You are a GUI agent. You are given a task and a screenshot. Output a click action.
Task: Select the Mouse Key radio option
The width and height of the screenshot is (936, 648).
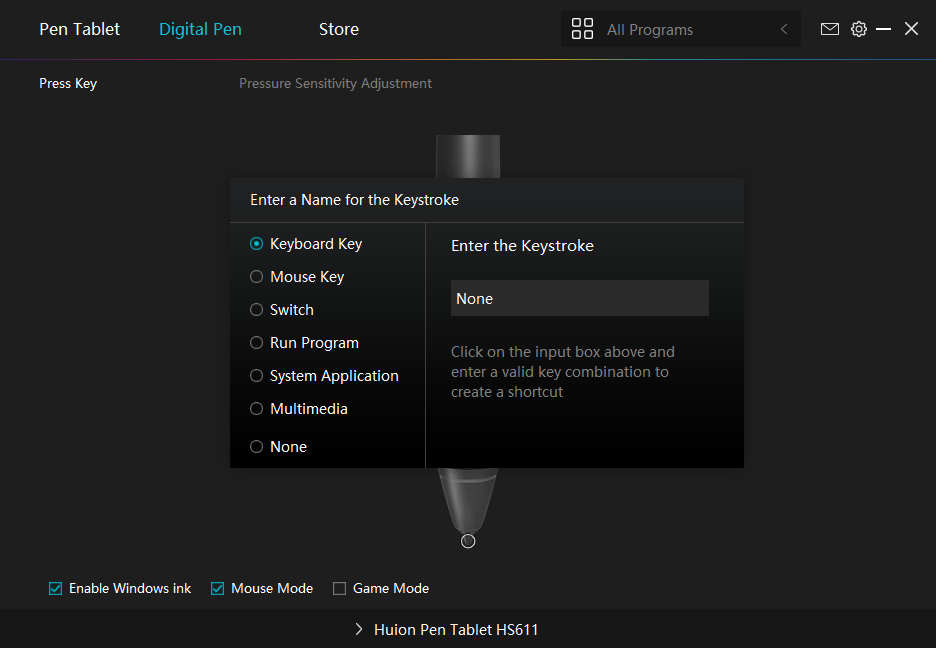point(256,277)
